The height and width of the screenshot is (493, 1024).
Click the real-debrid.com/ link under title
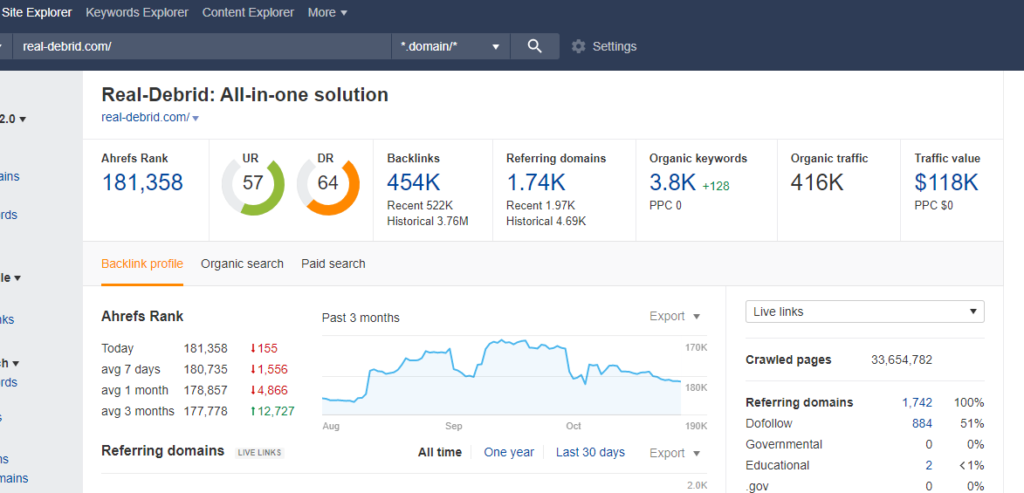[x=145, y=118]
